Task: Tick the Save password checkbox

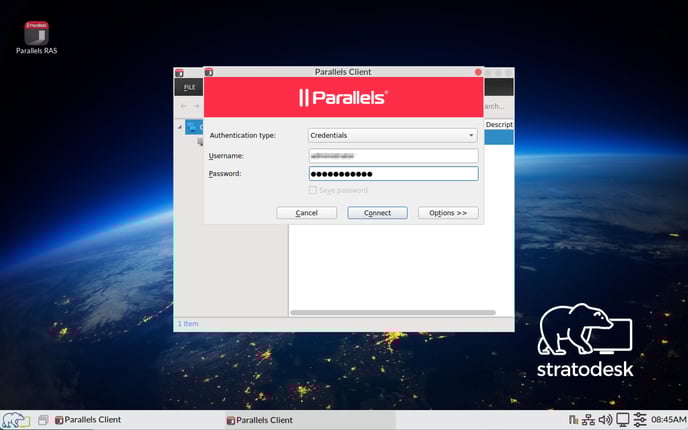Action: 312,190
